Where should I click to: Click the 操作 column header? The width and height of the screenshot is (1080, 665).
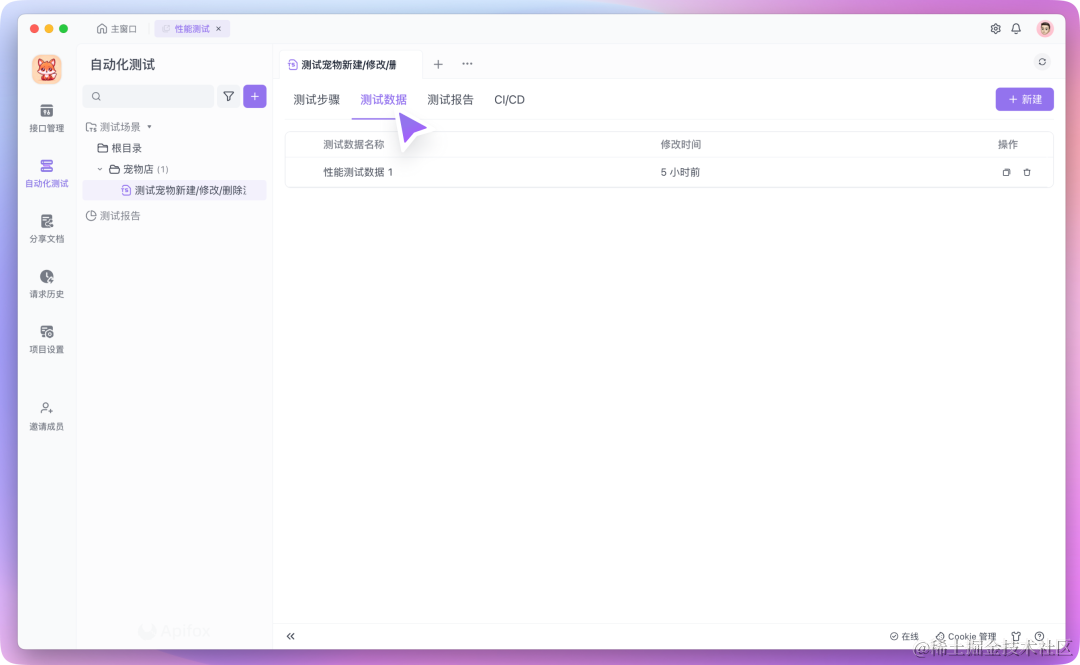[1008, 144]
